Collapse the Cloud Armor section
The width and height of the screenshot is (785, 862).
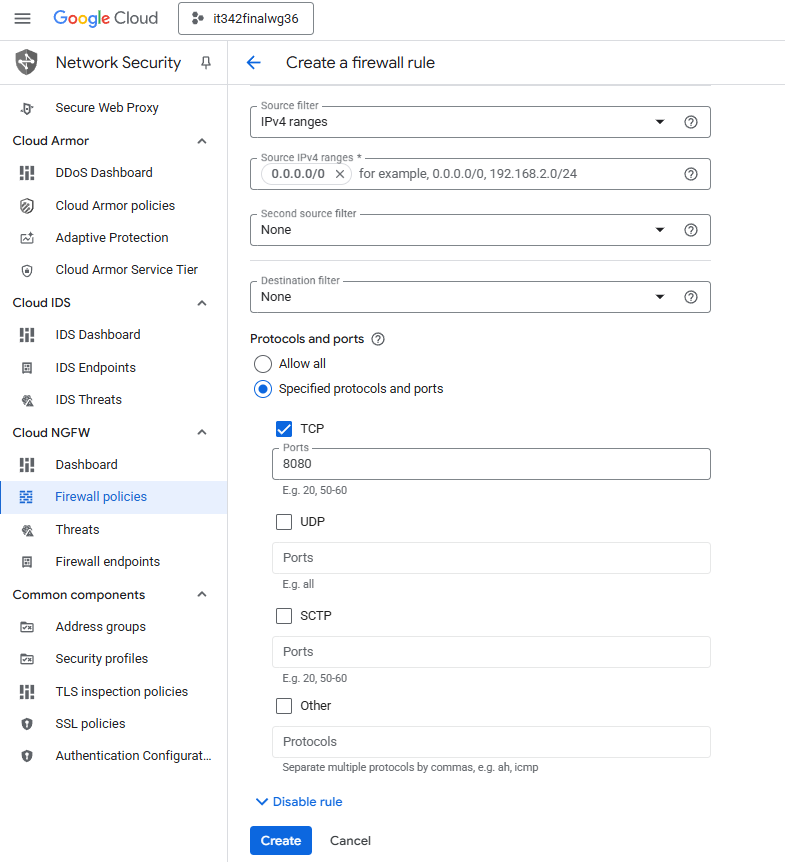point(202,141)
